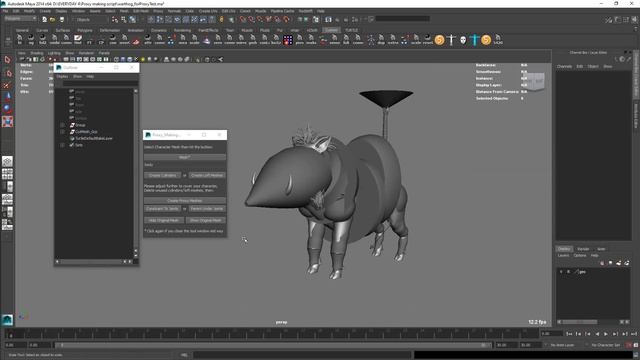Click the Show Original Mesh button
The image size is (640, 360).
click(206, 220)
